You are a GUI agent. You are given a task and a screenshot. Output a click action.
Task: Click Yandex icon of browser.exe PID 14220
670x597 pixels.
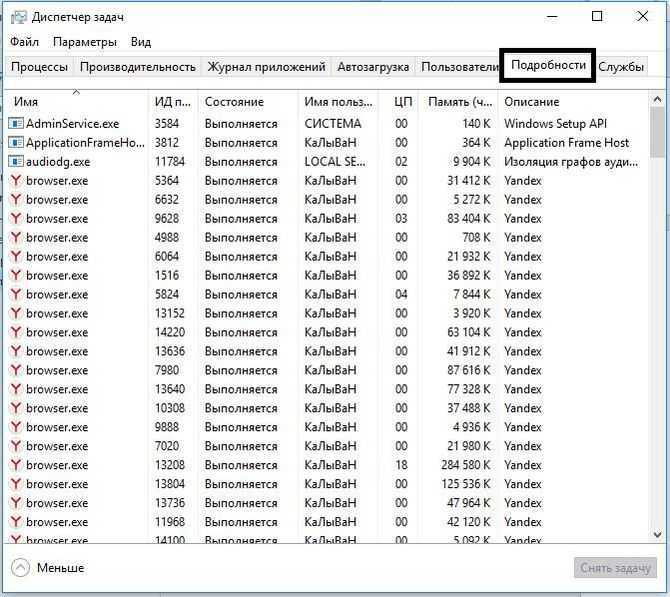click(x=16, y=332)
